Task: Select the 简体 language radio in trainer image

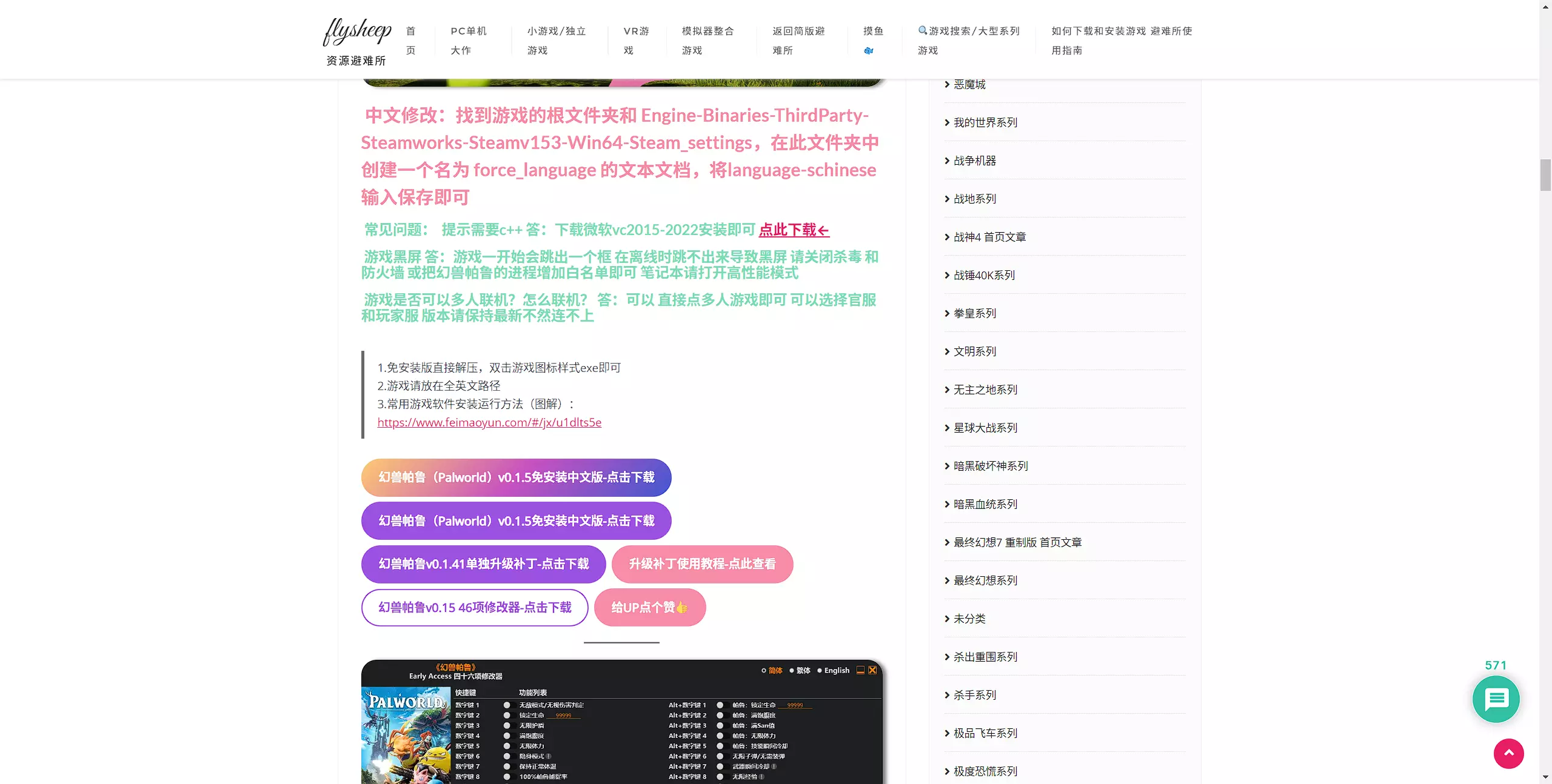Action: point(764,671)
